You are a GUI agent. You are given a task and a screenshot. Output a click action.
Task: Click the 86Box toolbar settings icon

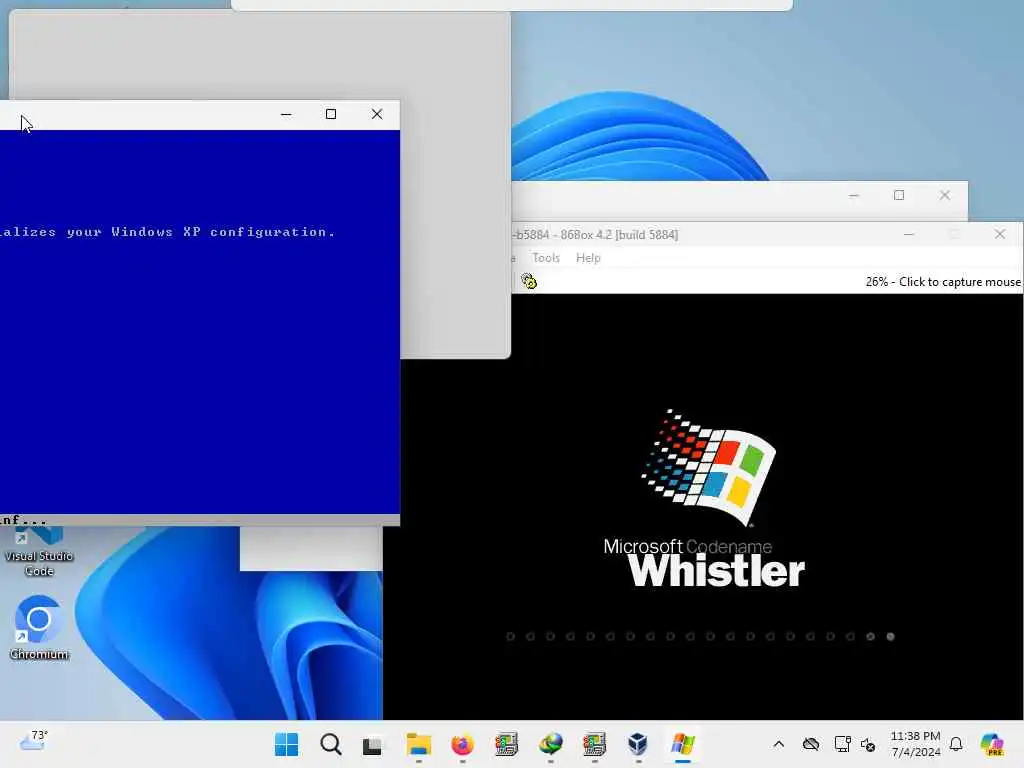[529, 281]
